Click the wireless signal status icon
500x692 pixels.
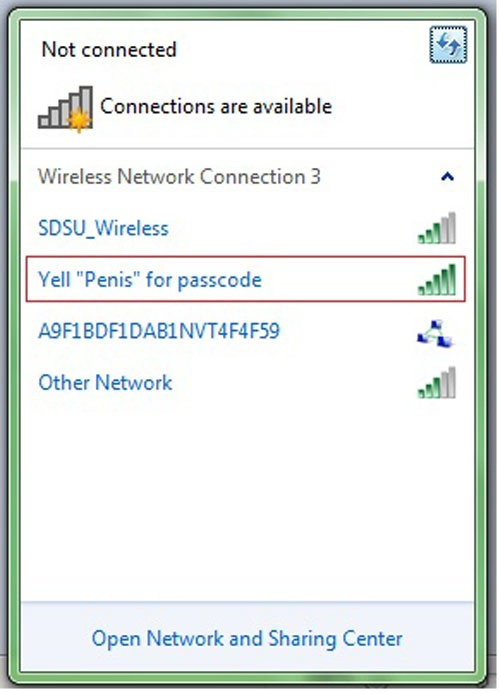[65, 109]
